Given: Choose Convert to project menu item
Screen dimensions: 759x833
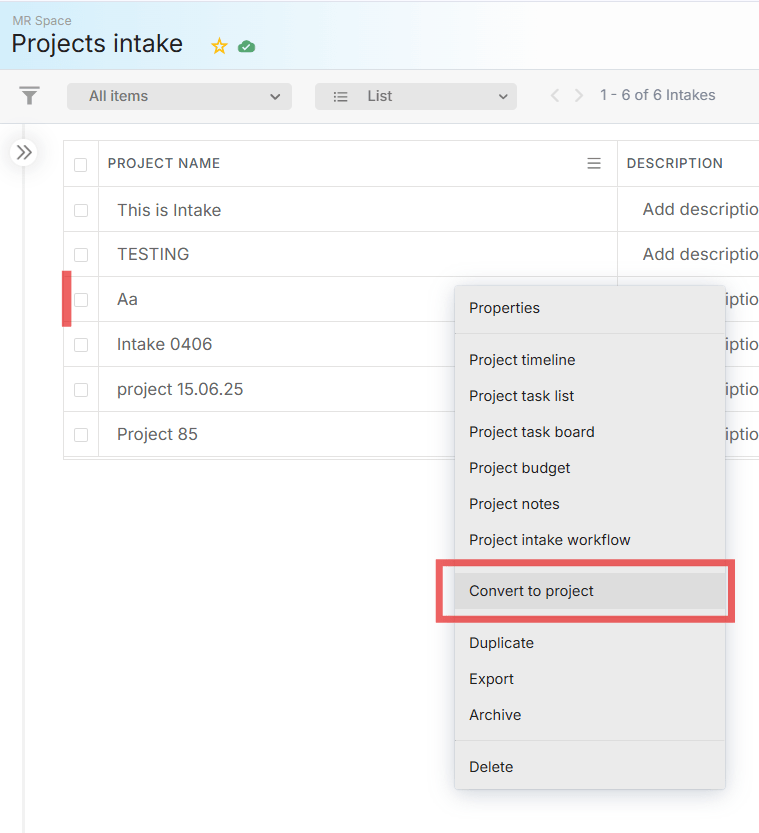Looking at the screenshot, I should click(x=531, y=591).
